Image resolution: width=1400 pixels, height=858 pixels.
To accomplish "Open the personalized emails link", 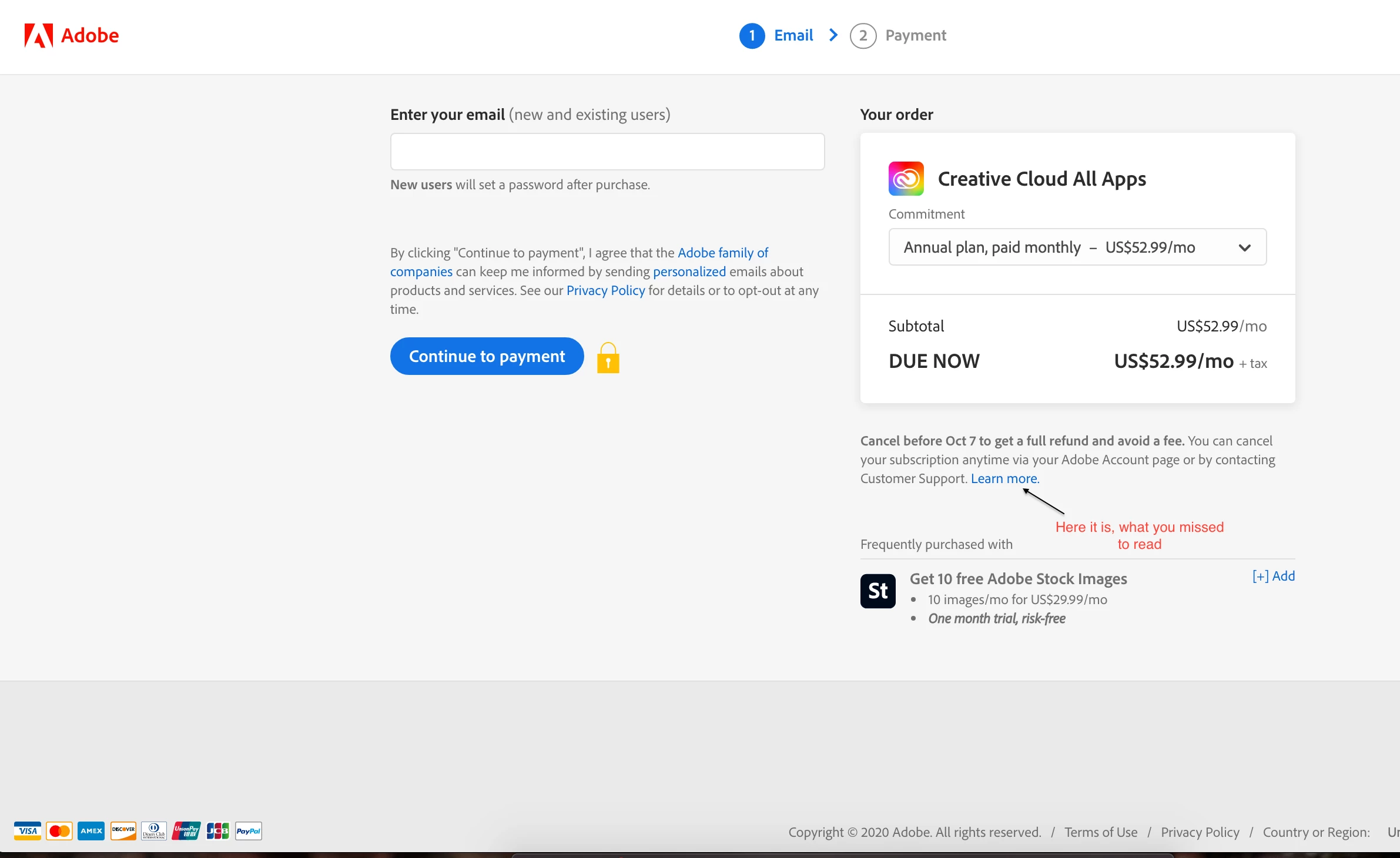I will [x=689, y=272].
